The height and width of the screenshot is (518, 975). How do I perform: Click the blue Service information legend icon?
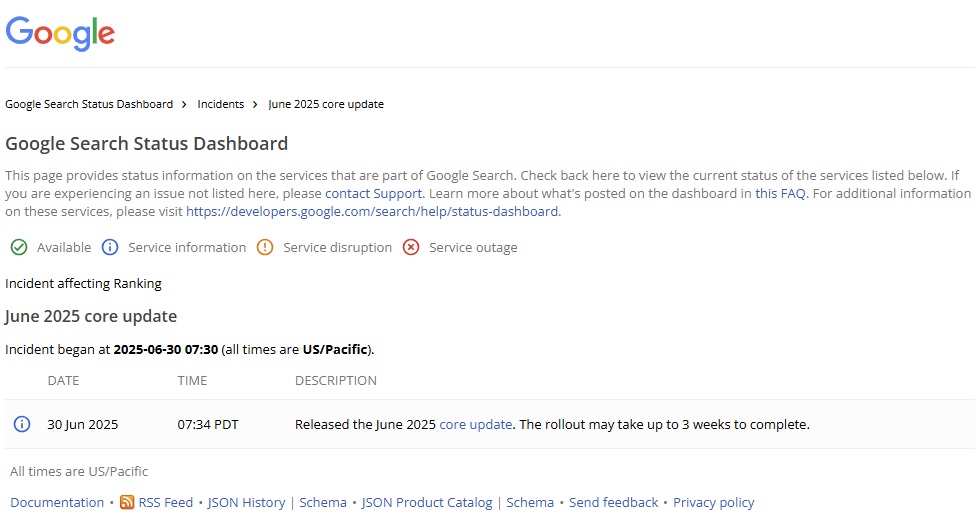pyautogui.click(x=110, y=247)
